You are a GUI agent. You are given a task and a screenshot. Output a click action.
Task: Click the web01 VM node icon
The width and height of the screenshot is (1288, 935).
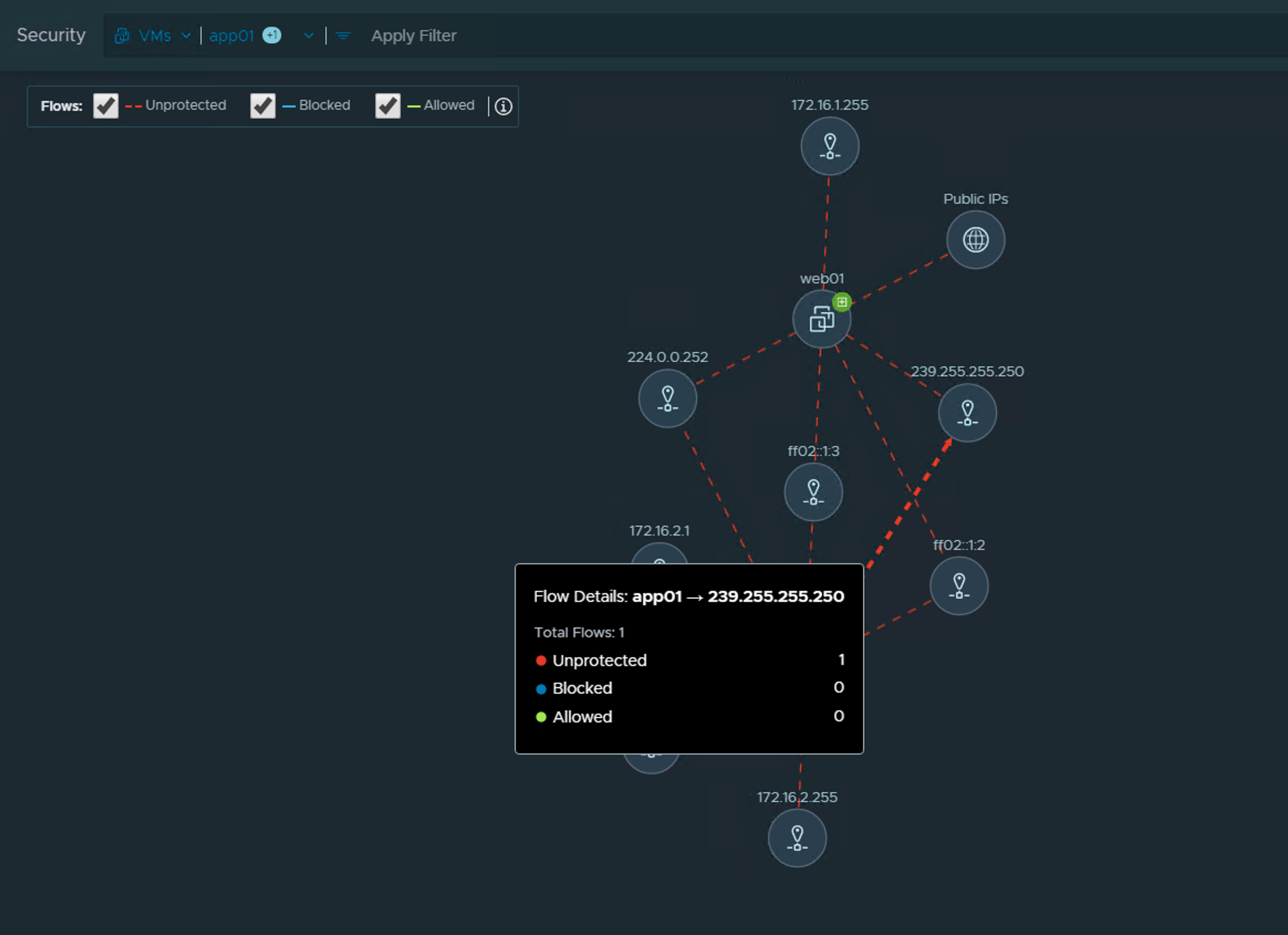tap(821, 319)
